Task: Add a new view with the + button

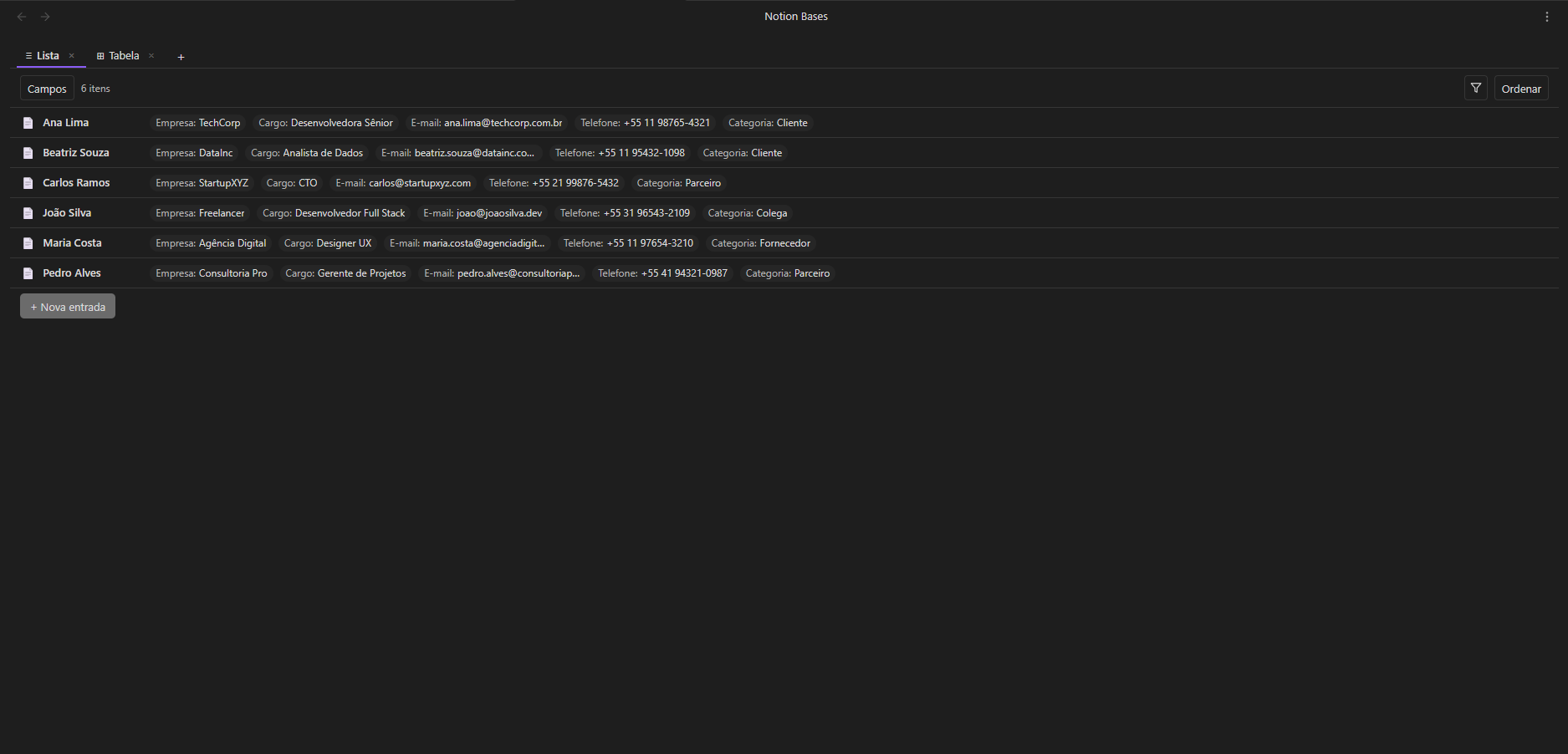Action: pos(181,57)
